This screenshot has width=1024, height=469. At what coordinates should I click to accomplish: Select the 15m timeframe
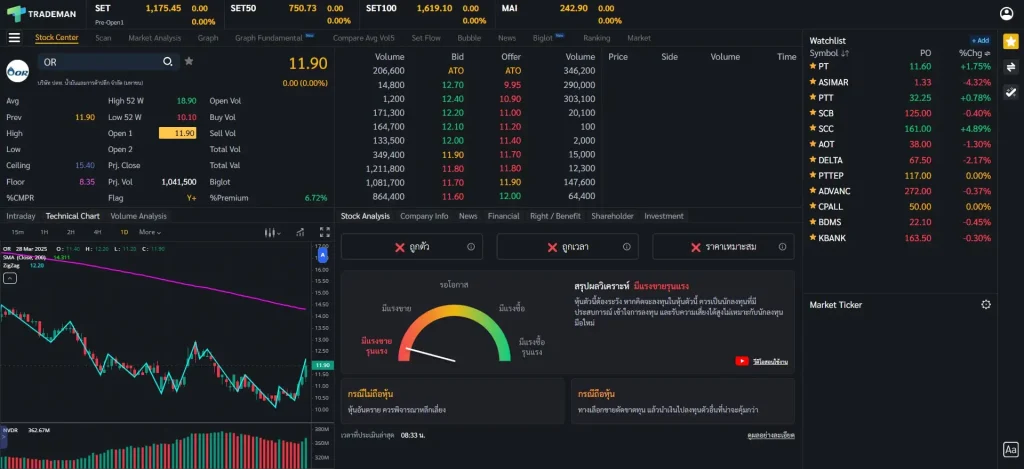pyautogui.click(x=18, y=233)
